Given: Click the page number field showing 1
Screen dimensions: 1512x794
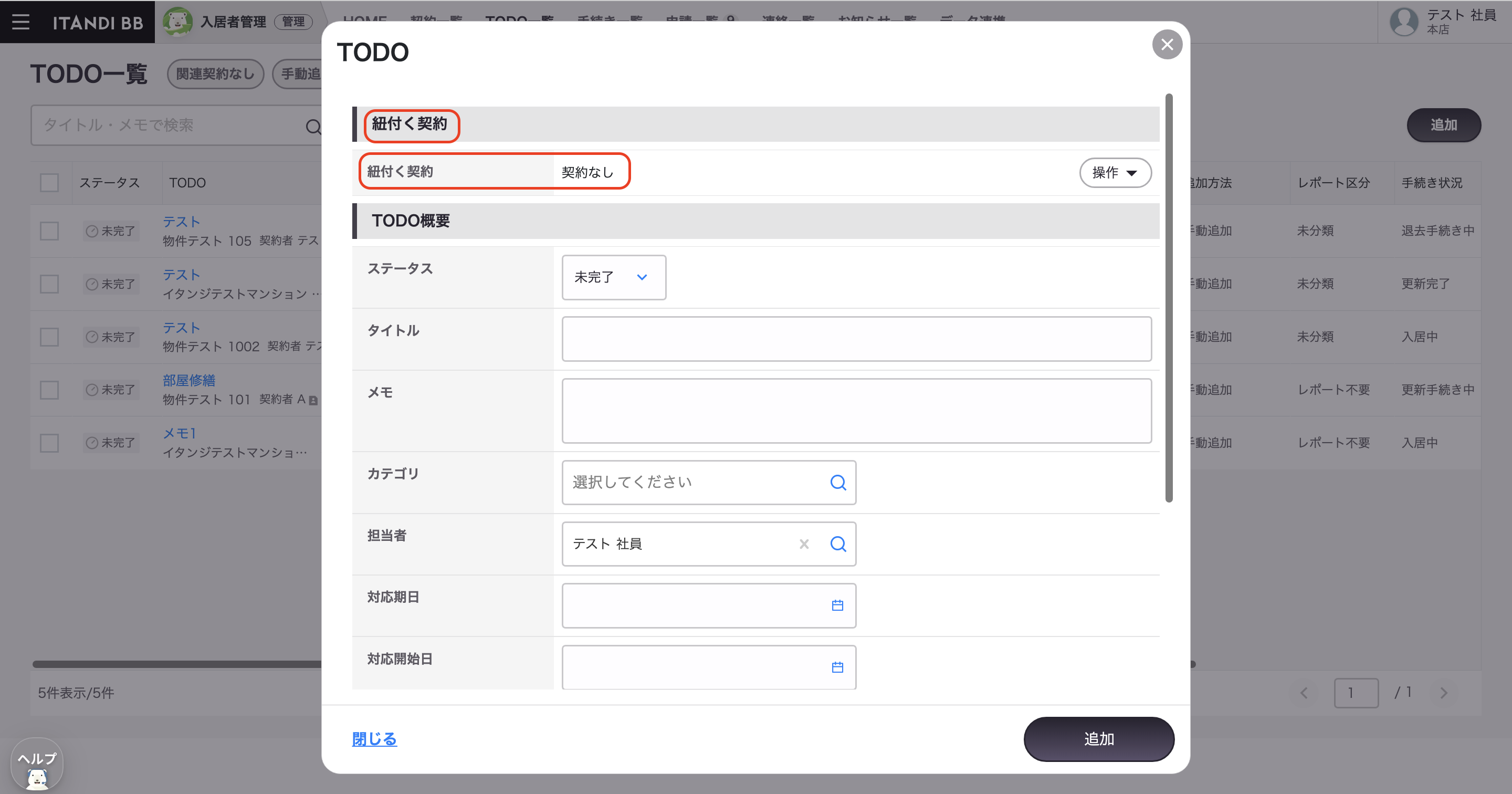Looking at the screenshot, I should (x=1356, y=693).
